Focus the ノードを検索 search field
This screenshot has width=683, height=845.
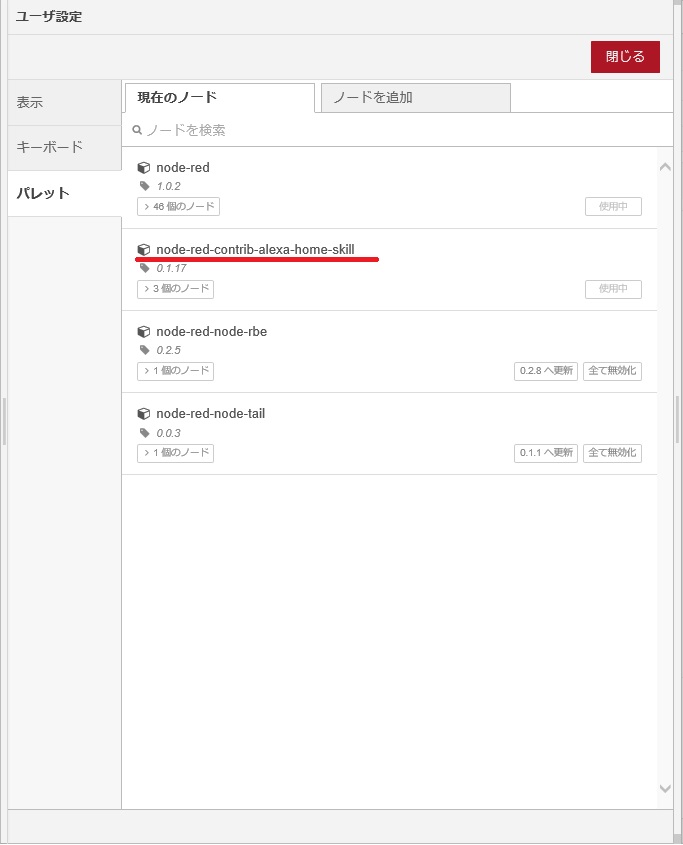click(397, 130)
